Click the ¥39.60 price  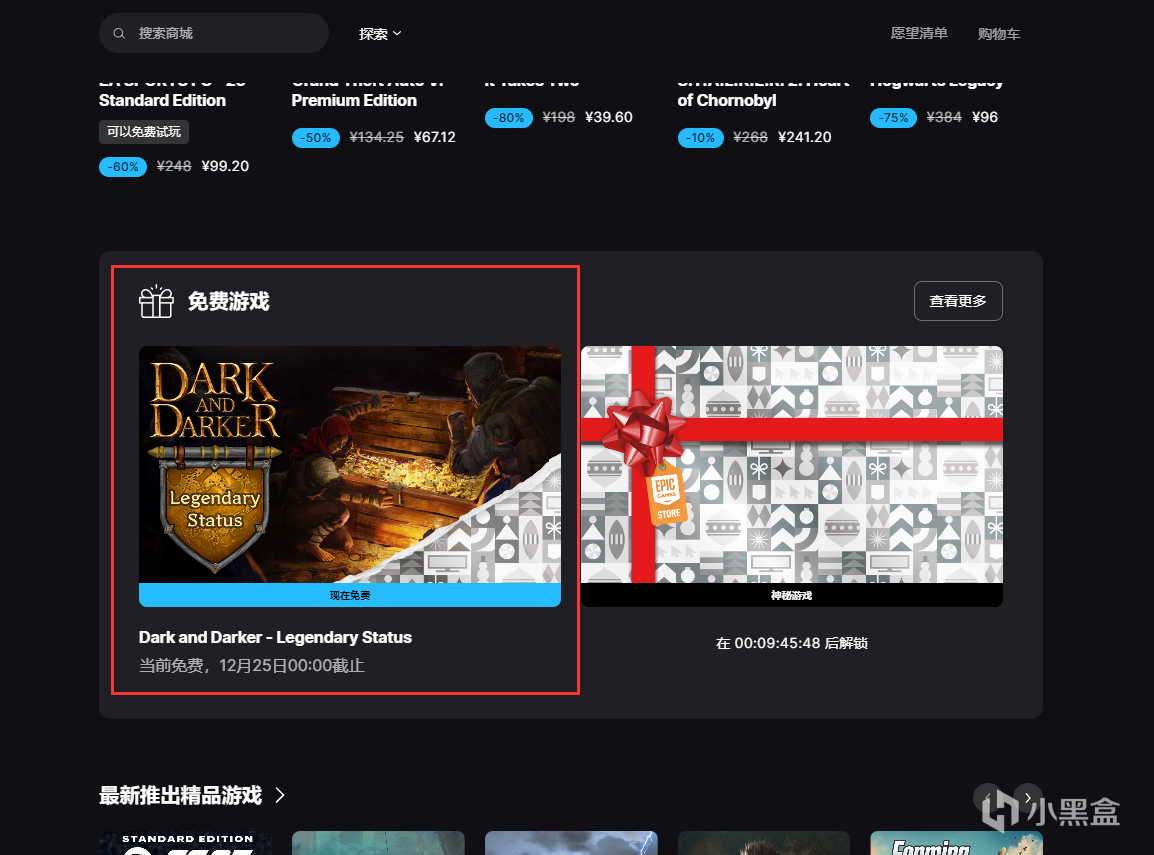pos(609,117)
